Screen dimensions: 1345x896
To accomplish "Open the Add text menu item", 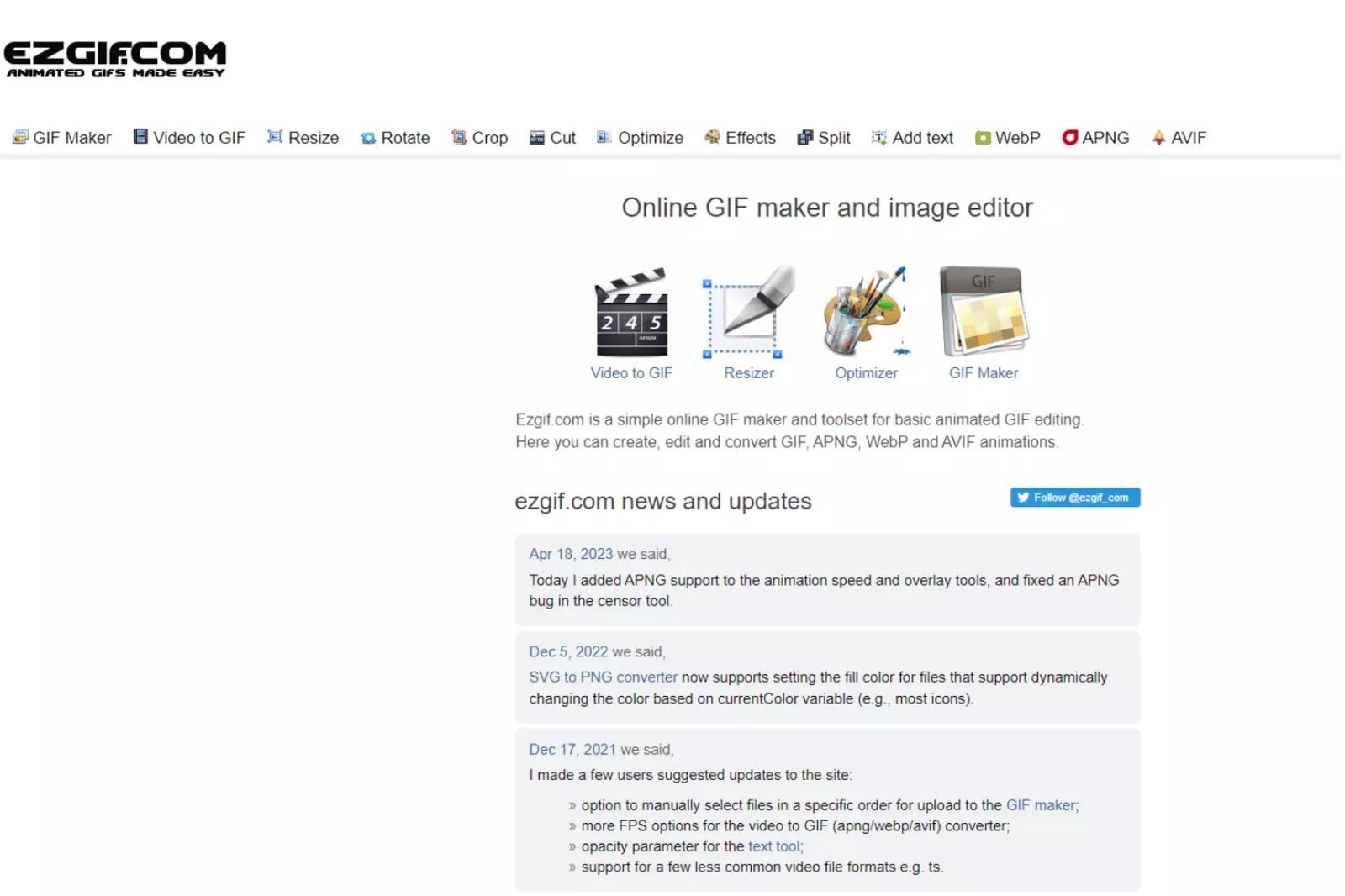I will [x=913, y=138].
